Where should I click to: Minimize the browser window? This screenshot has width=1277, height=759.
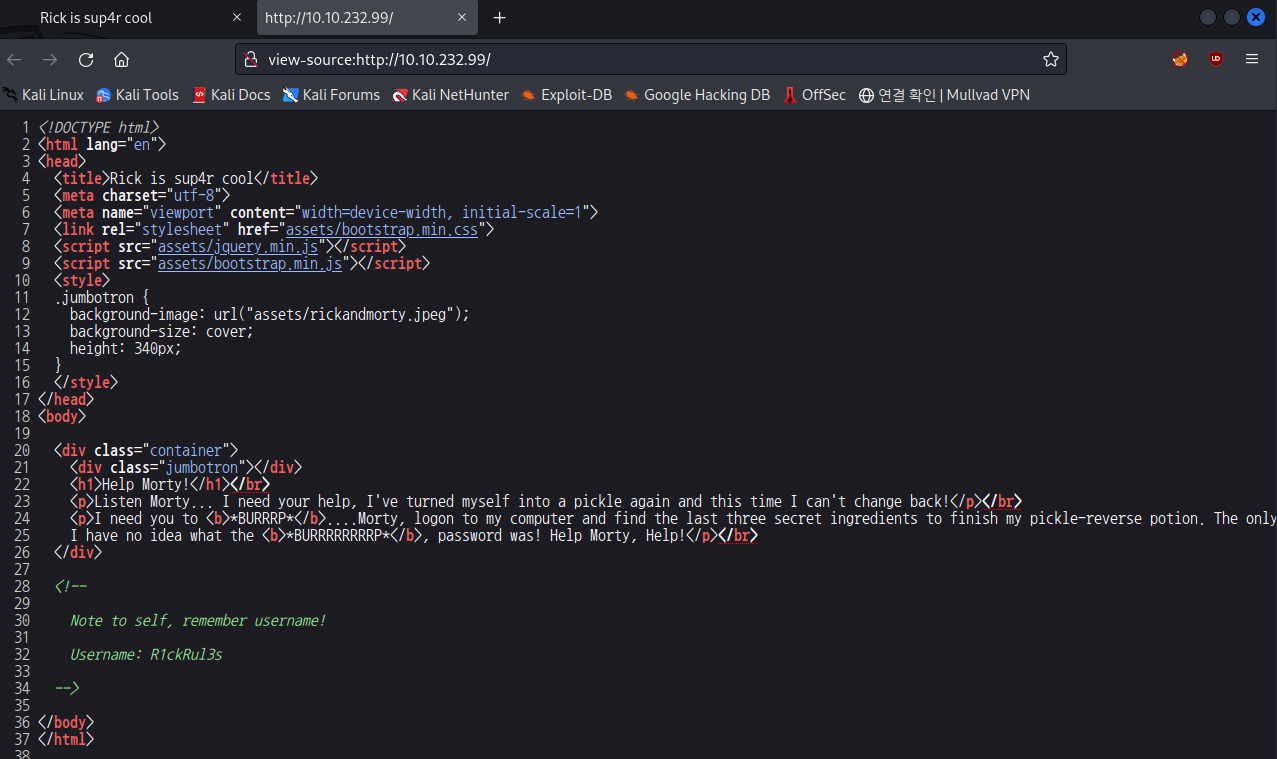[x=1208, y=17]
